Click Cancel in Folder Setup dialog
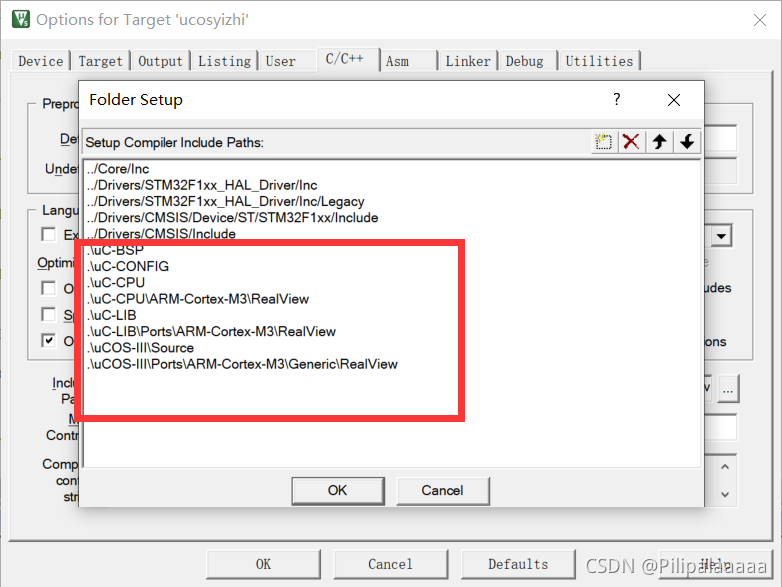This screenshot has width=782, height=587. click(x=442, y=491)
